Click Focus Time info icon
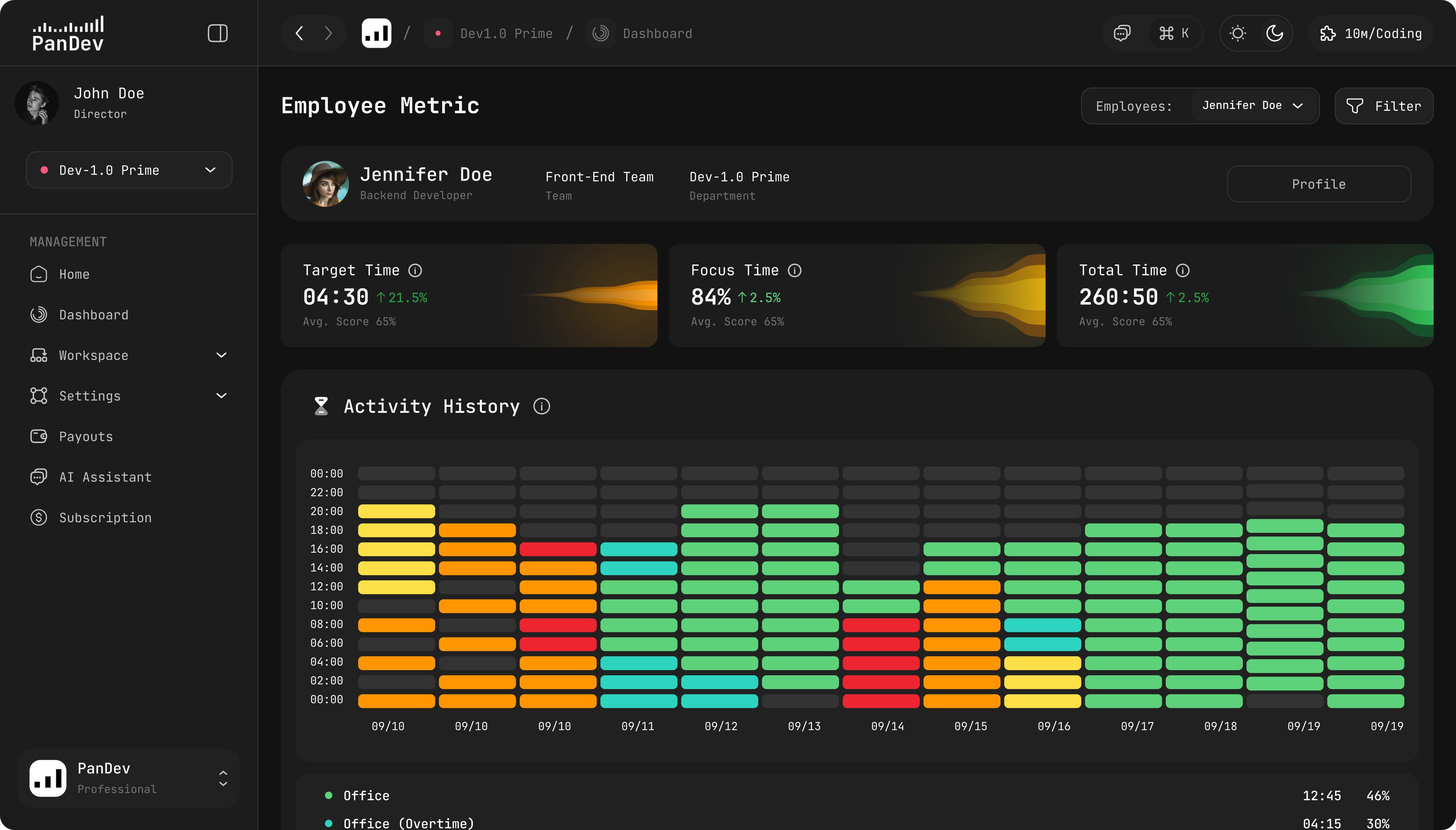This screenshot has width=1456, height=830. (x=794, y=270)
